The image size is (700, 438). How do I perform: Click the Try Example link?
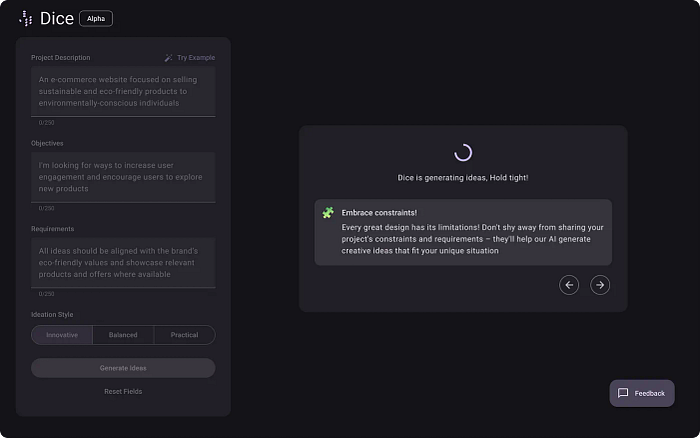(x=190, y=58)
